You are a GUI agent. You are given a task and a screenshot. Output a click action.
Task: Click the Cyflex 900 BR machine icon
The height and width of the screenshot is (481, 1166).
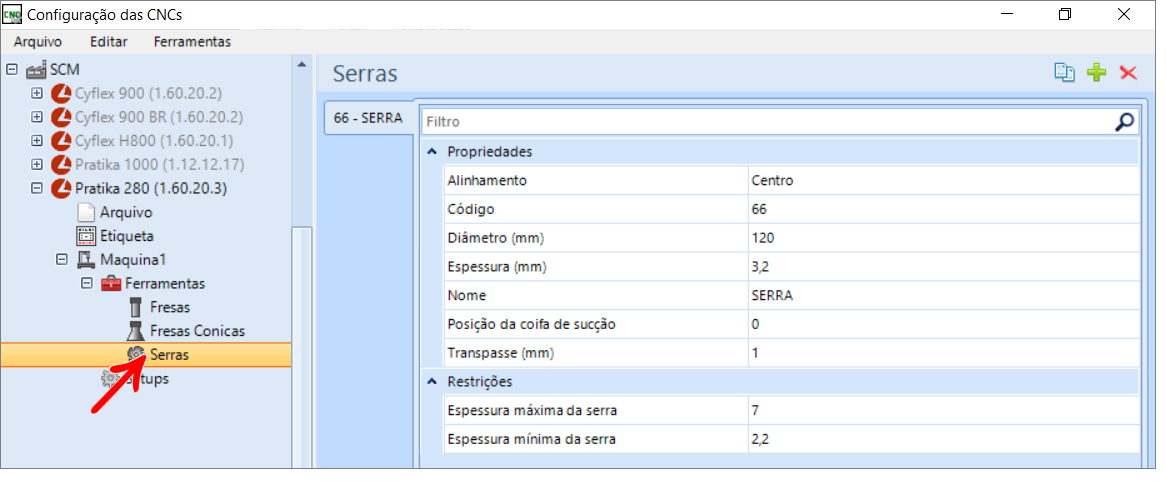coord(62,117)
